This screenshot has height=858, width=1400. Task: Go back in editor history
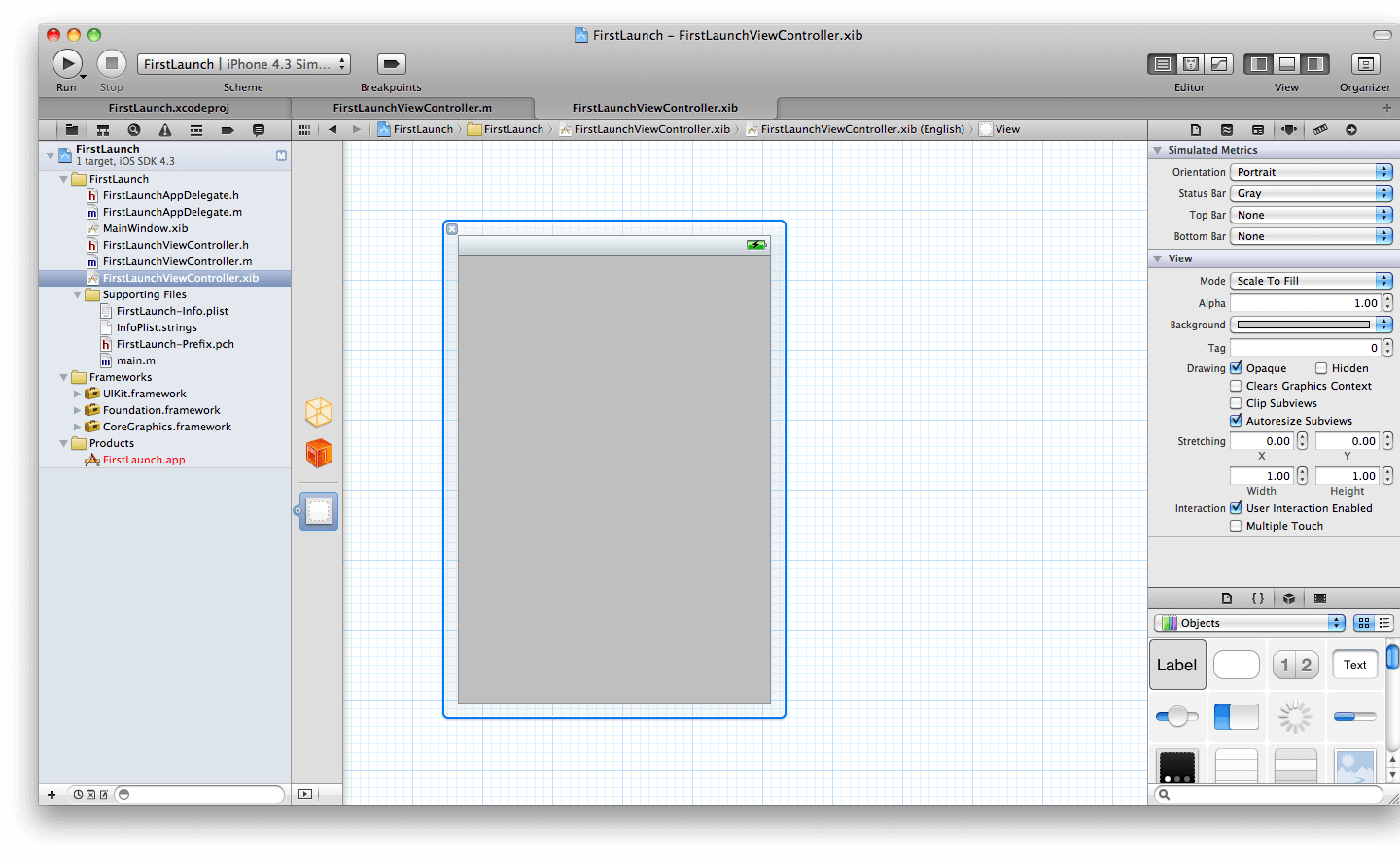click(x=332, y=129)
